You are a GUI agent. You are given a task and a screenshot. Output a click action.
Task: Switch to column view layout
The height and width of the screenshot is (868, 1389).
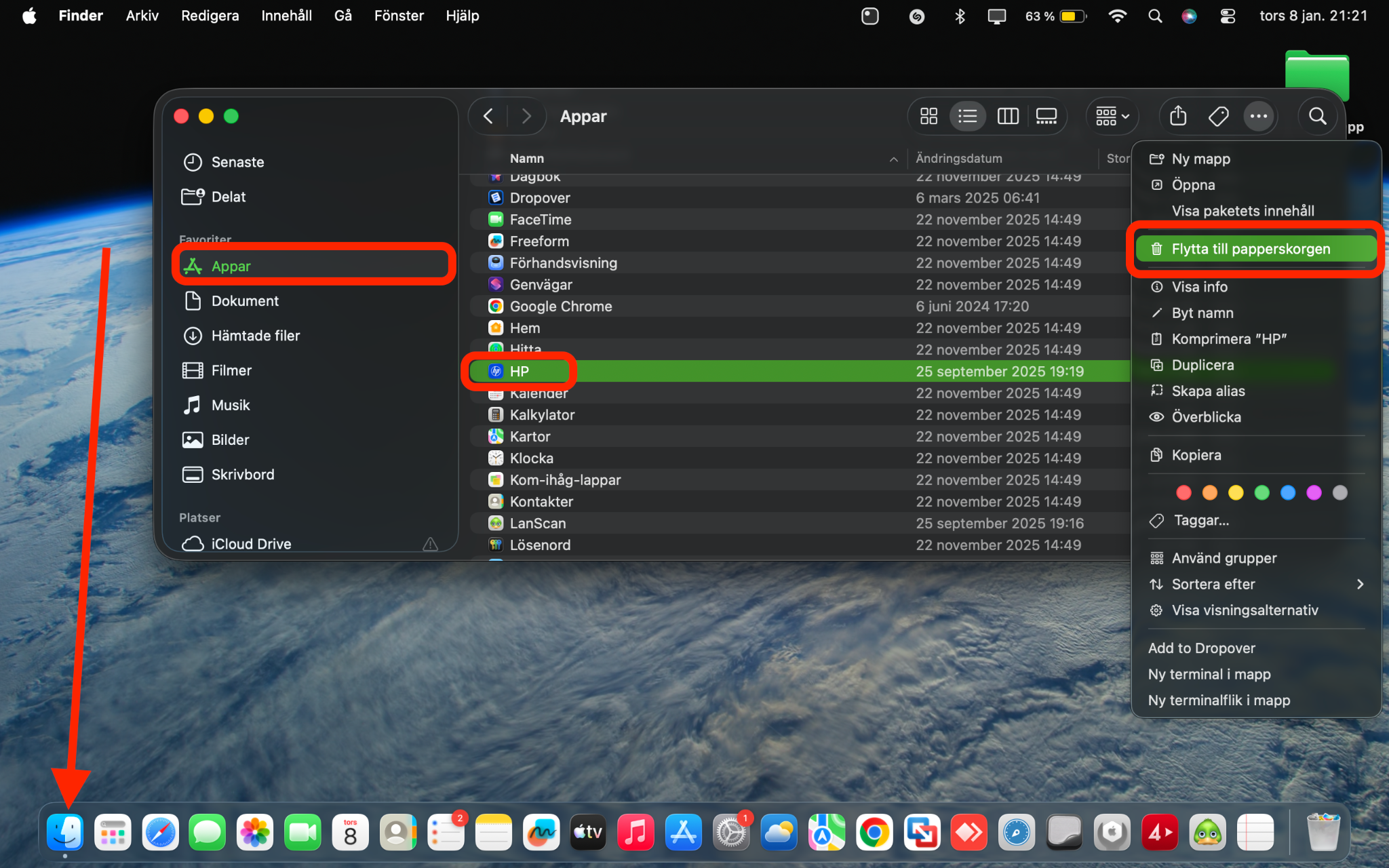click(1008, 117)
